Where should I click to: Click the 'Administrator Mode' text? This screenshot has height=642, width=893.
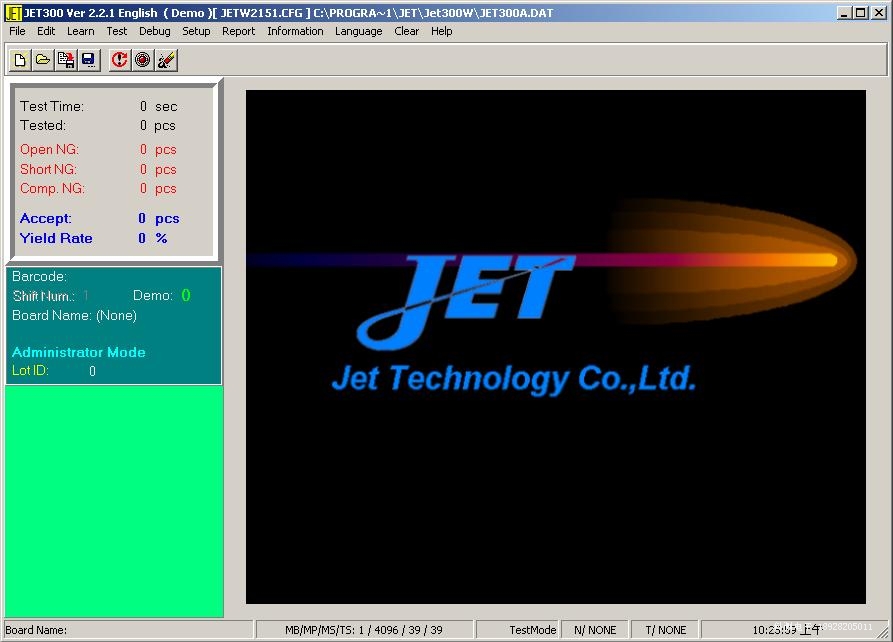coord(79,352)
